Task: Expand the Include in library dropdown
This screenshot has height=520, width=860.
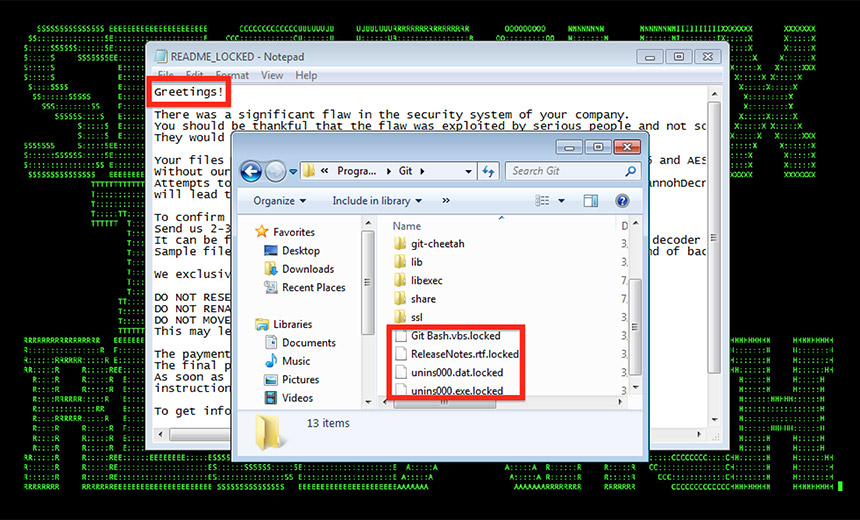Action: pos(377,201)
